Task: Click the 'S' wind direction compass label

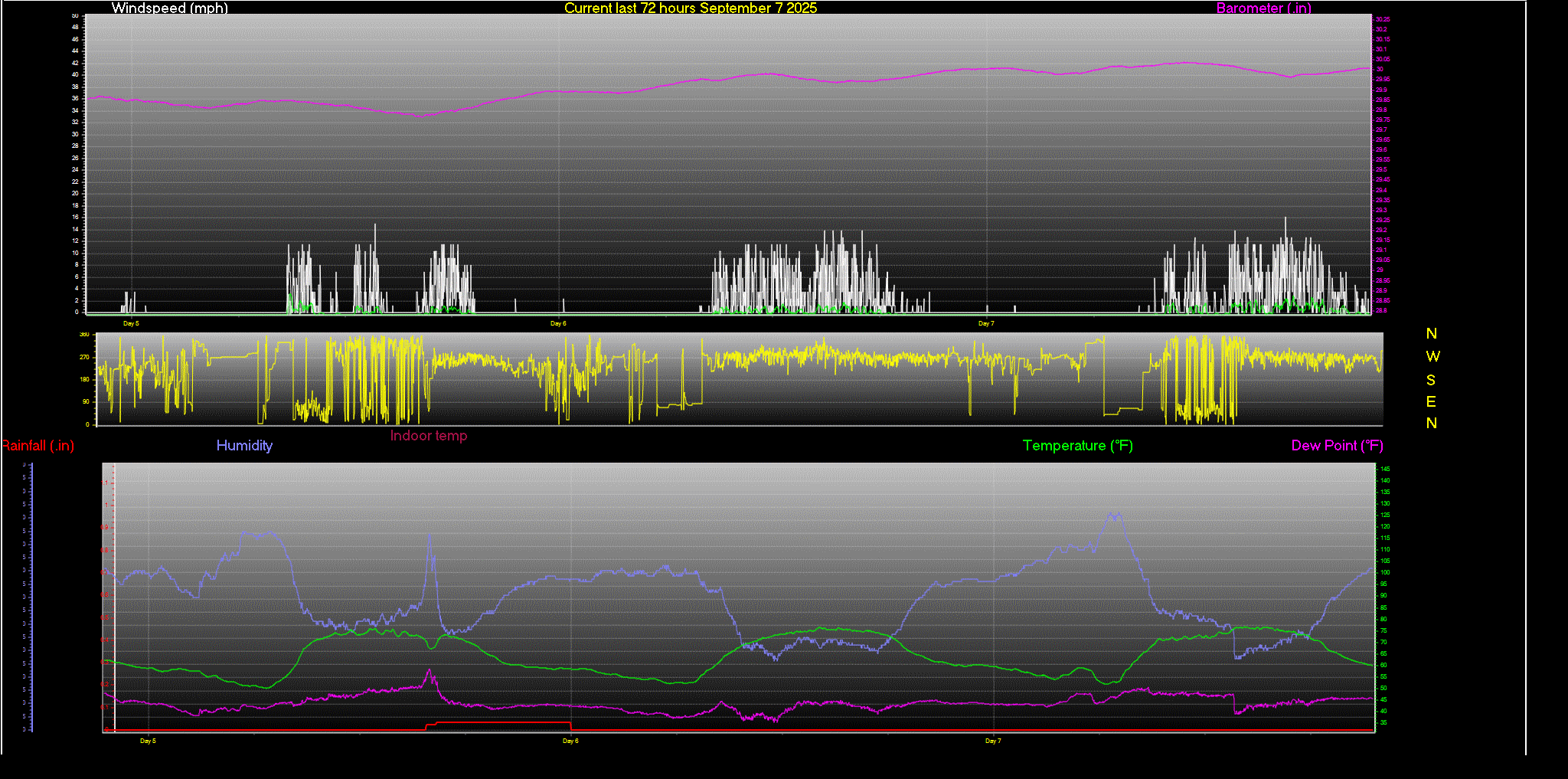Action: pos(1431,380)
